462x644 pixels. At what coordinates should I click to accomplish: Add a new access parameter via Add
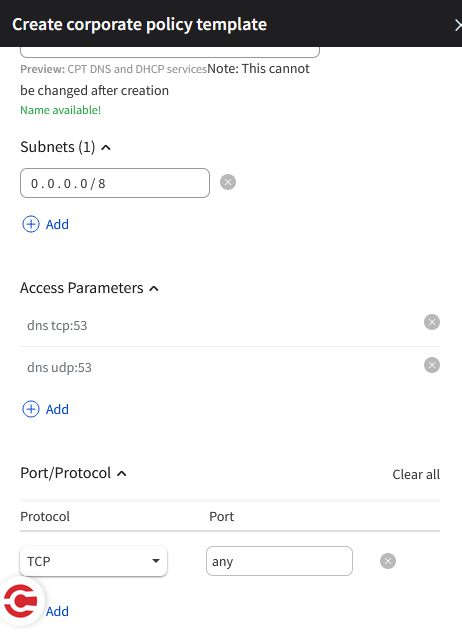(x=57, y=409)
